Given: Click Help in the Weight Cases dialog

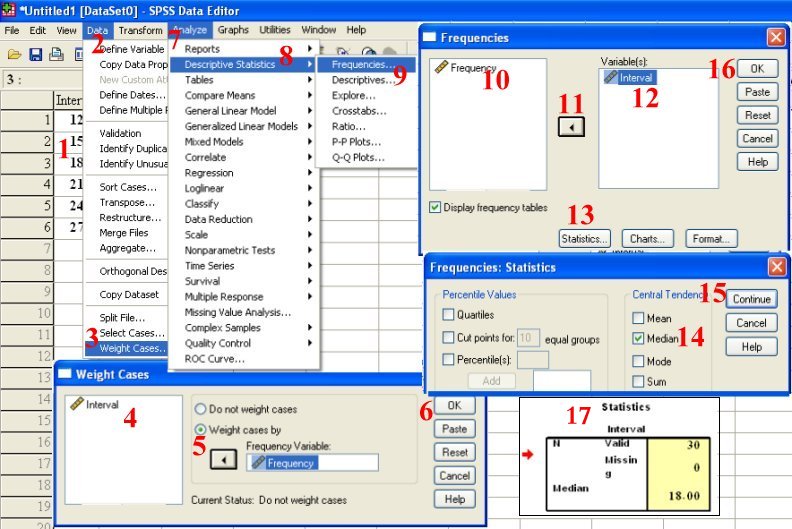Looking at the screenshot, I should coord(455,499).
